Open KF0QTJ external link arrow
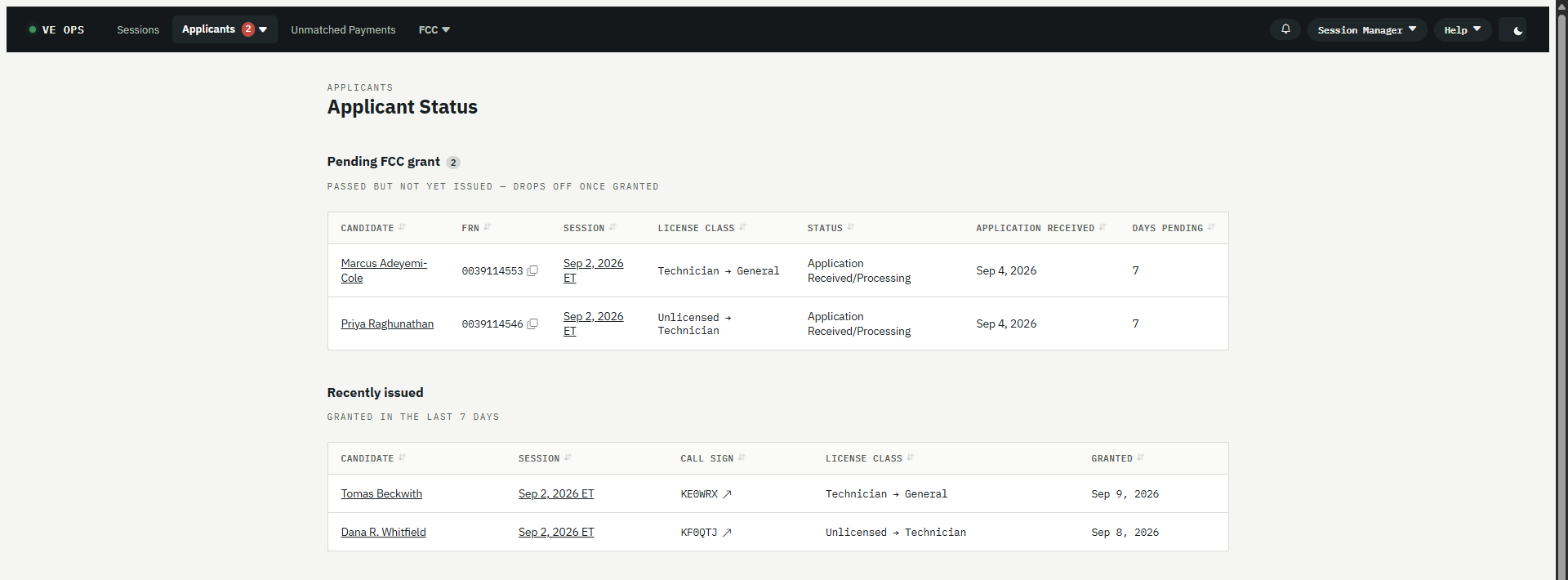Viewport: 1568px width, 580px height. tap(727, 533)
